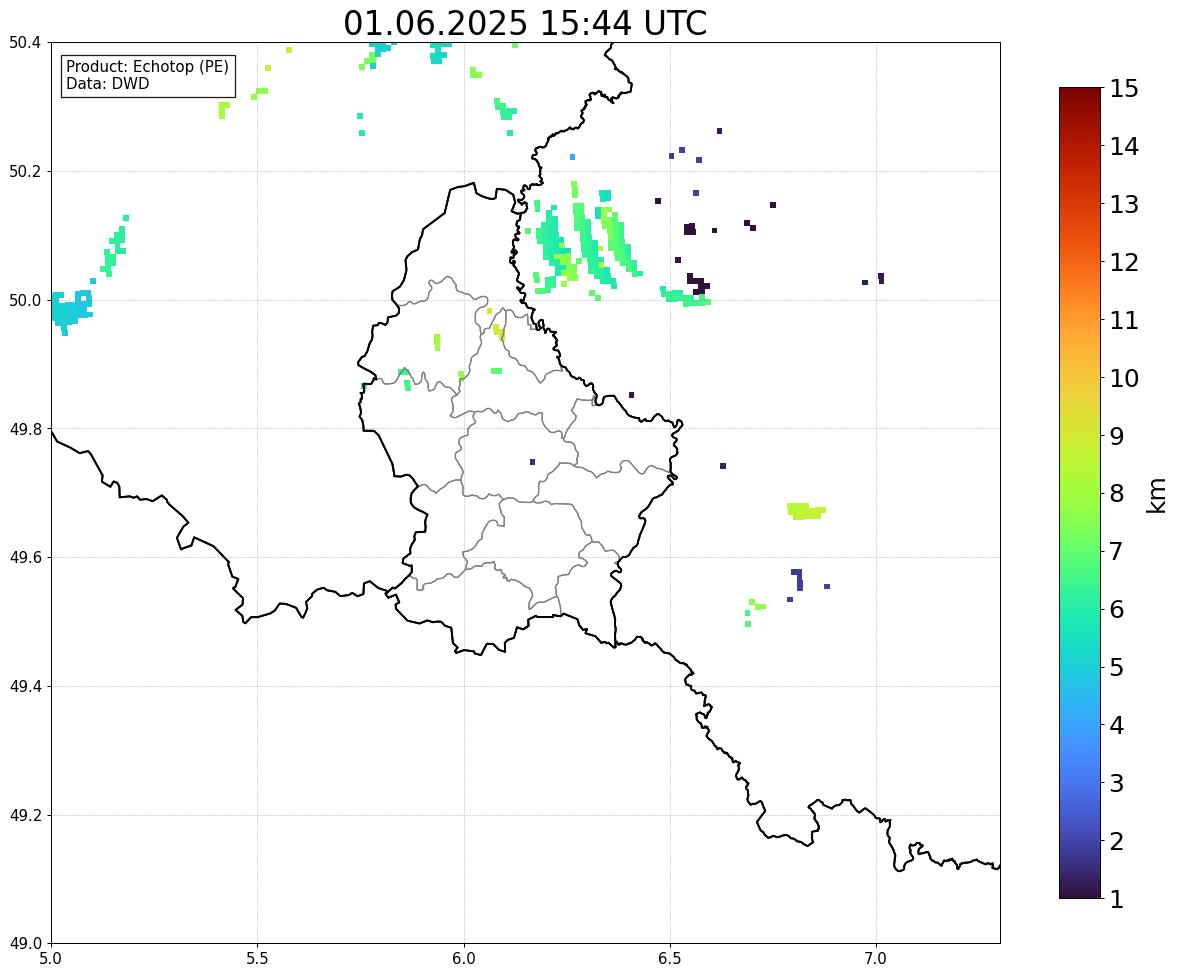
Task: Click the title "01.06.2025 15:44 UTC"
Action: [x=525, y=23]
